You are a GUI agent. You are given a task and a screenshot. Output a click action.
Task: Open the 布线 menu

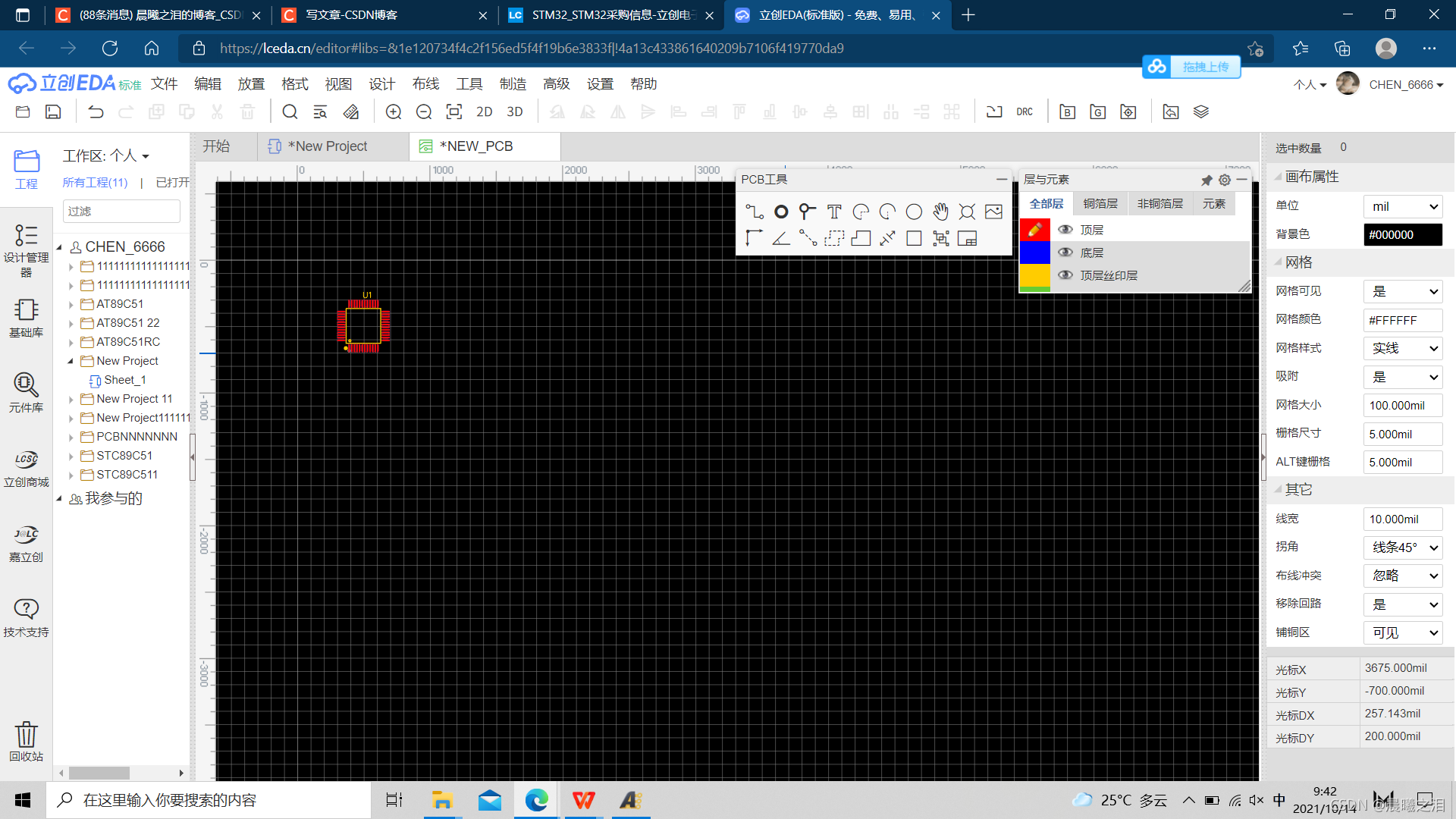[425, 84]
